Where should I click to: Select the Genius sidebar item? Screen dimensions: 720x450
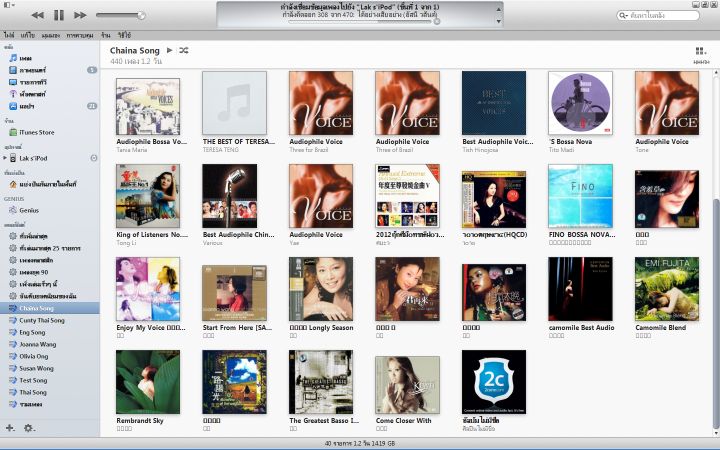[x=29, y=211]
